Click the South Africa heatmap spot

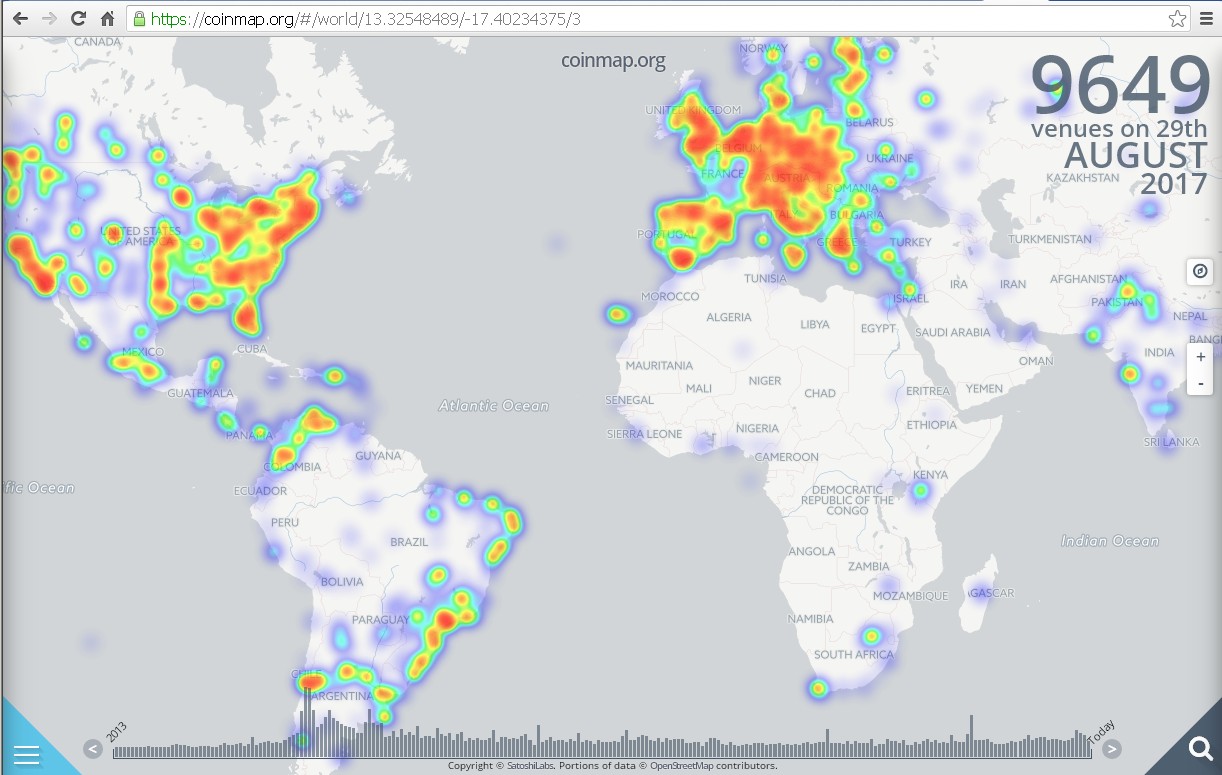click(x=871, y=635)
